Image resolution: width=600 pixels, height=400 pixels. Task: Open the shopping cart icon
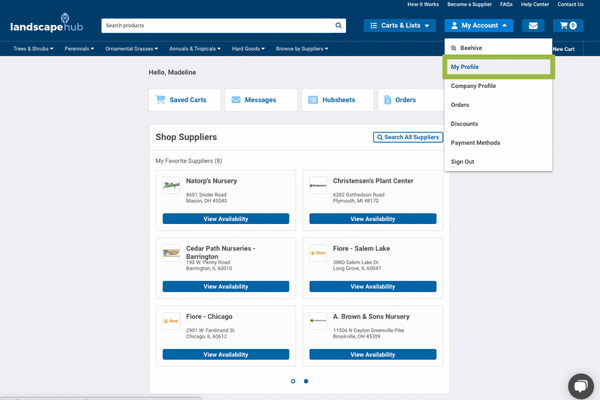568,26
